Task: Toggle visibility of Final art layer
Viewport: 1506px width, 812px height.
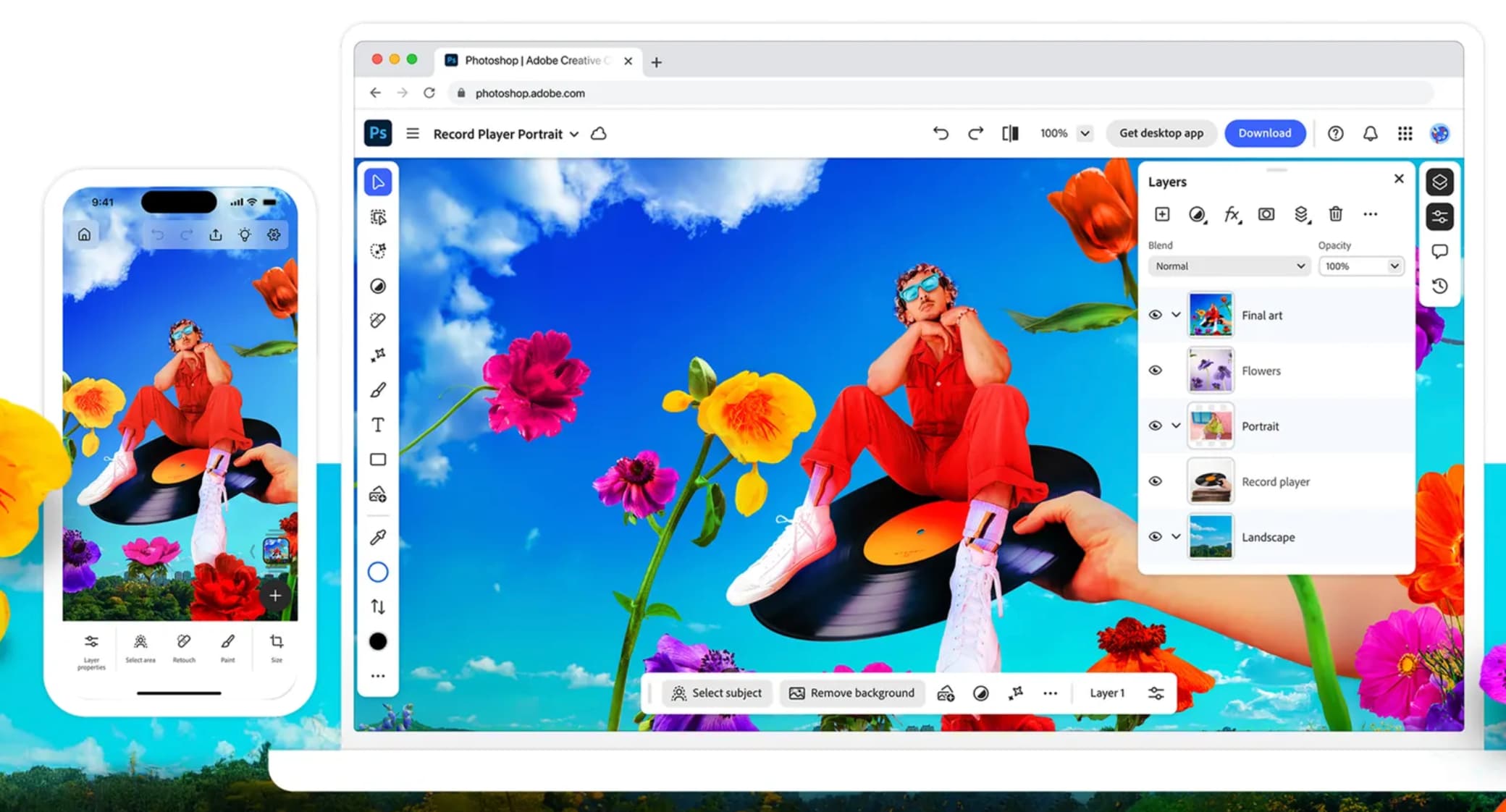Action: pyautogui.click(x=1156, y=315)
